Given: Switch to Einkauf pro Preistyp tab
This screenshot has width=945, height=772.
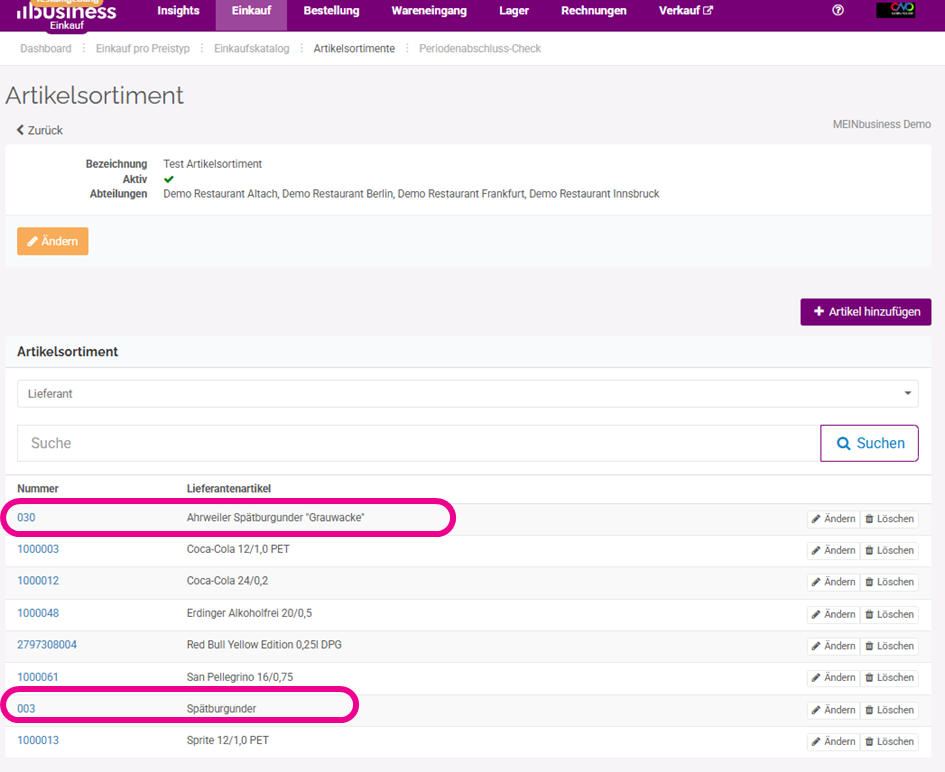Looking at the screenshot, I should coord(143,48).
